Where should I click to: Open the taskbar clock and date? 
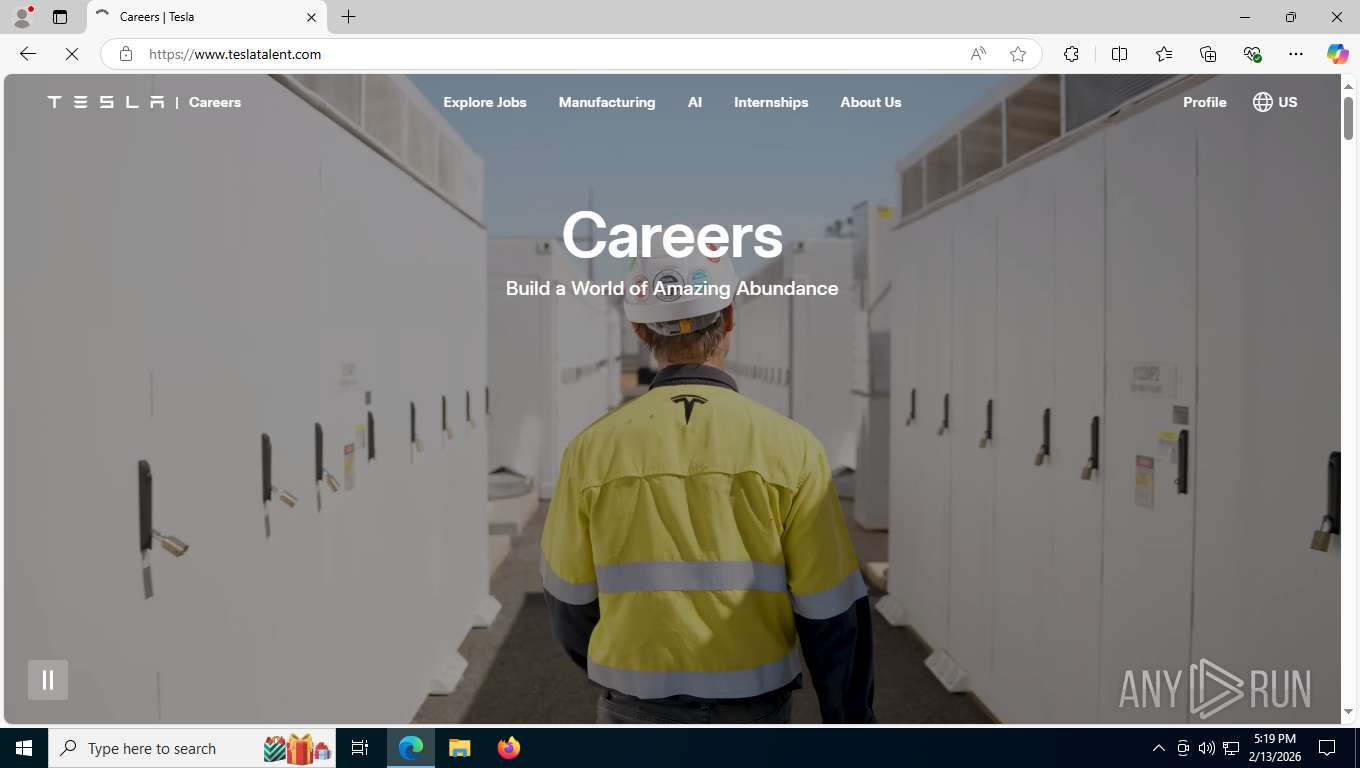pos(1273,748)
